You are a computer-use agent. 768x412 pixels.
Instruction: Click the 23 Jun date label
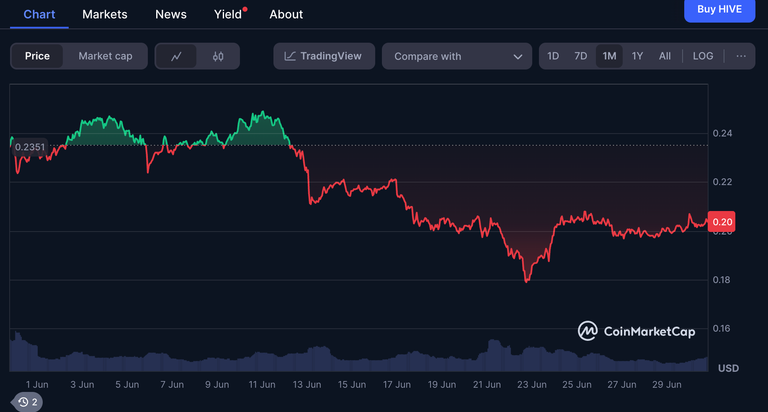click(x=532, y=385)
